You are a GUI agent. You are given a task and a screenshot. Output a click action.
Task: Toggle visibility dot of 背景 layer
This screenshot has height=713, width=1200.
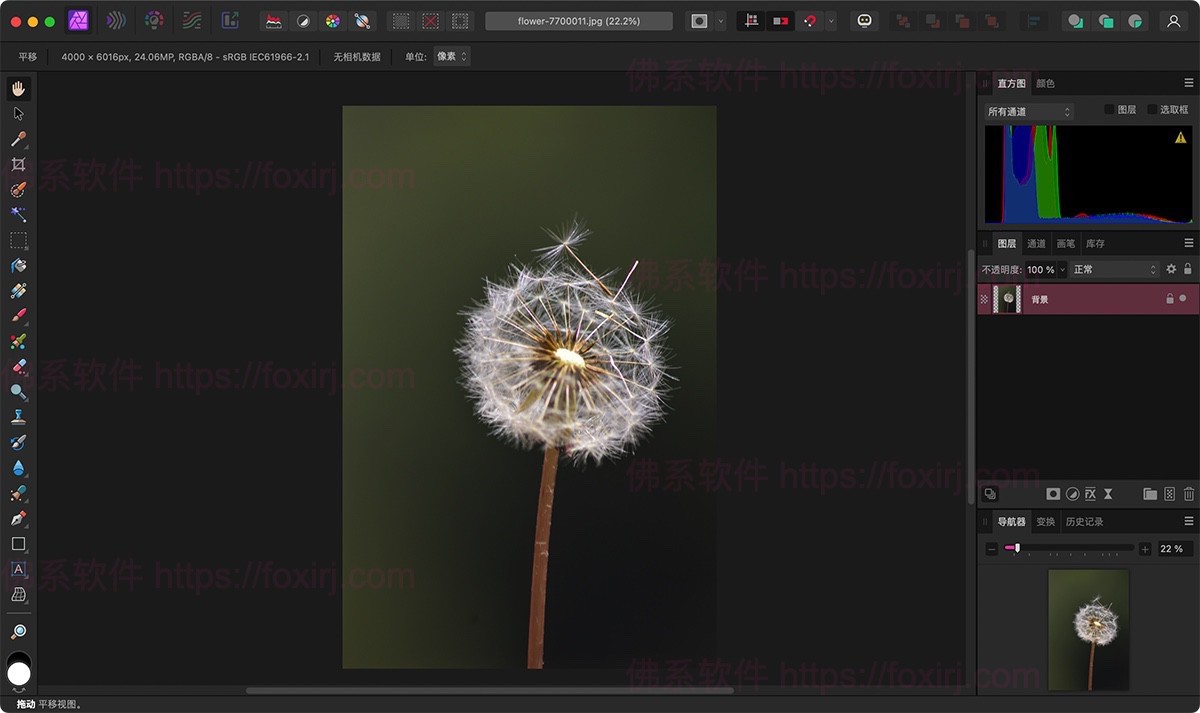coord(1183,299)
